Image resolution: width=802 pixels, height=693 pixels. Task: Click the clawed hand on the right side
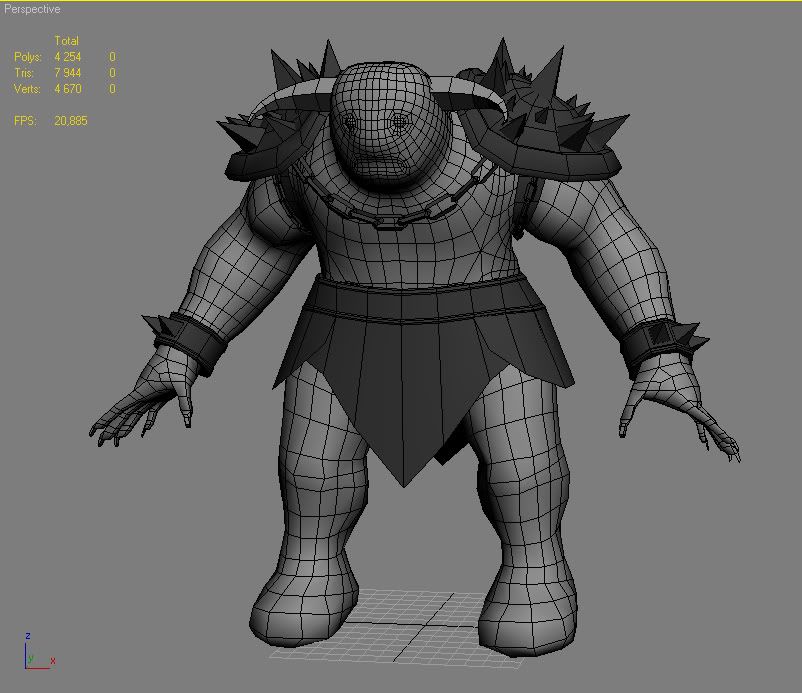click(x=680, y=410)
